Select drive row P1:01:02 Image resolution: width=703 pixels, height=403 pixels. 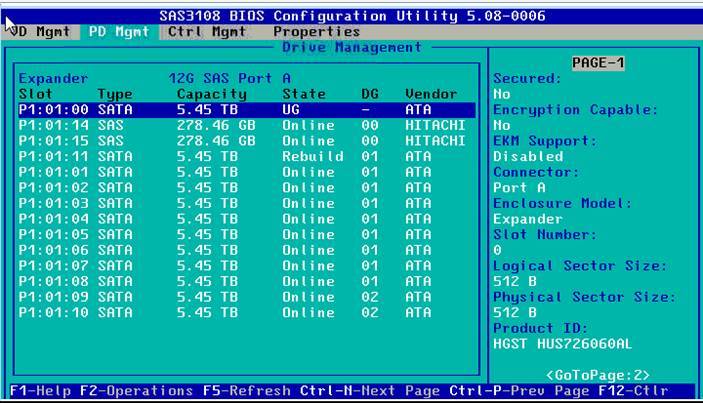[x=247, y=188]
